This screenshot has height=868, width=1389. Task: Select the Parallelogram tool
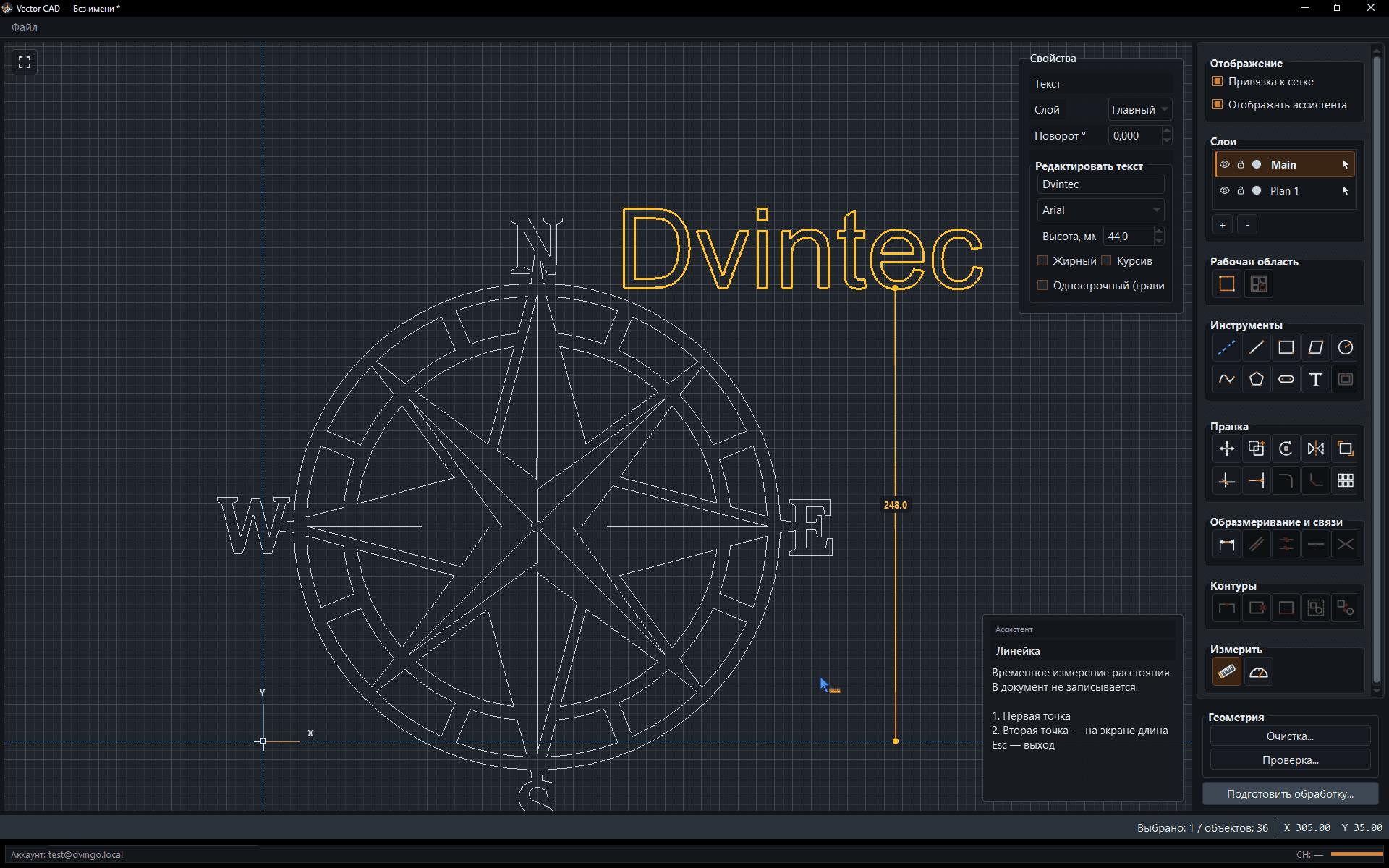[x=1316, y=348]
